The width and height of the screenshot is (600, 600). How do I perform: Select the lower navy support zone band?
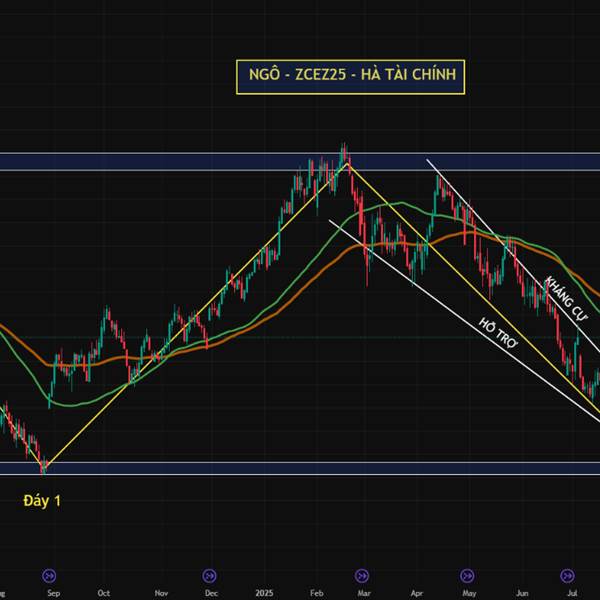click(x=300, y=468)
